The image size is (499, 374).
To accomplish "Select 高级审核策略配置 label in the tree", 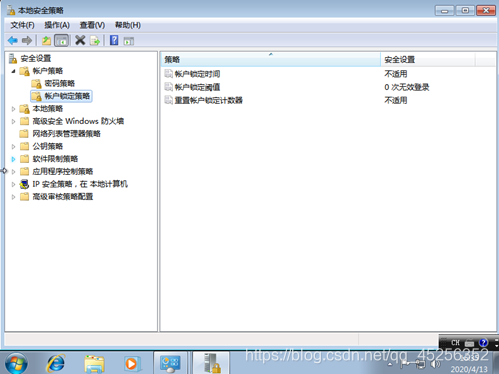I will [63, 197].
